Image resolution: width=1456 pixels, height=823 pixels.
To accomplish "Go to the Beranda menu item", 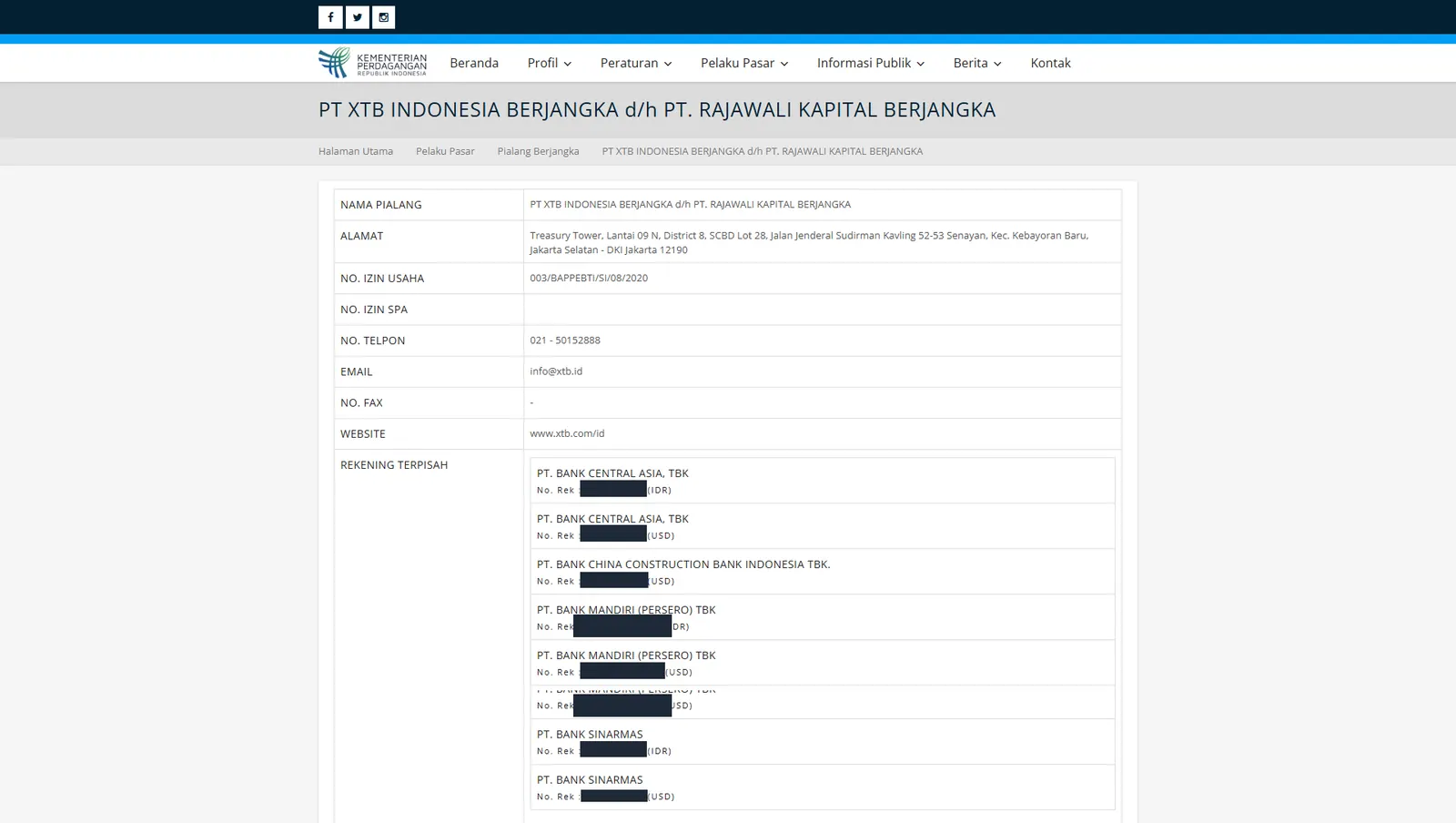I will pyautogui.click(x=474, y=63).
